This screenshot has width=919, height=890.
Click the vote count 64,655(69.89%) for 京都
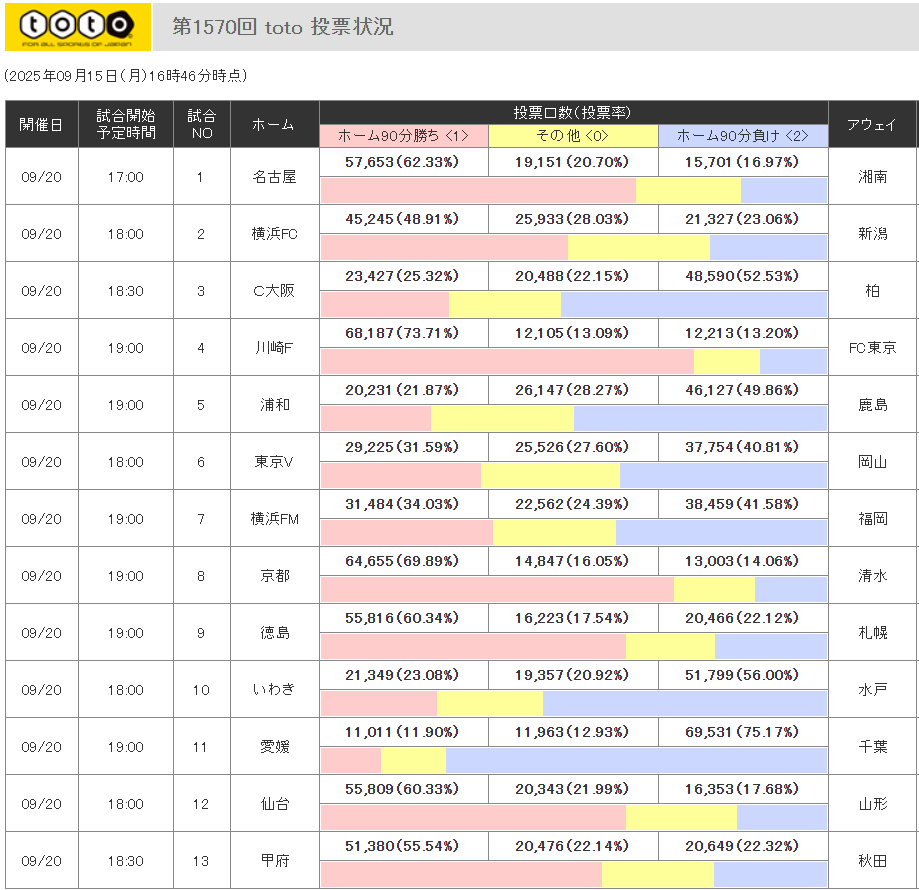coord(403,560)
